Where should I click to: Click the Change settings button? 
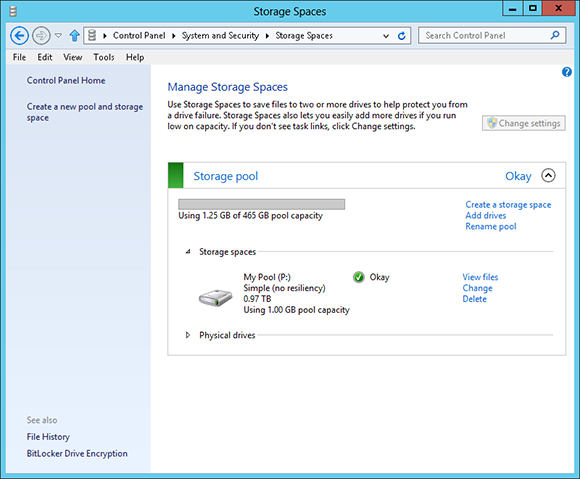523,123
